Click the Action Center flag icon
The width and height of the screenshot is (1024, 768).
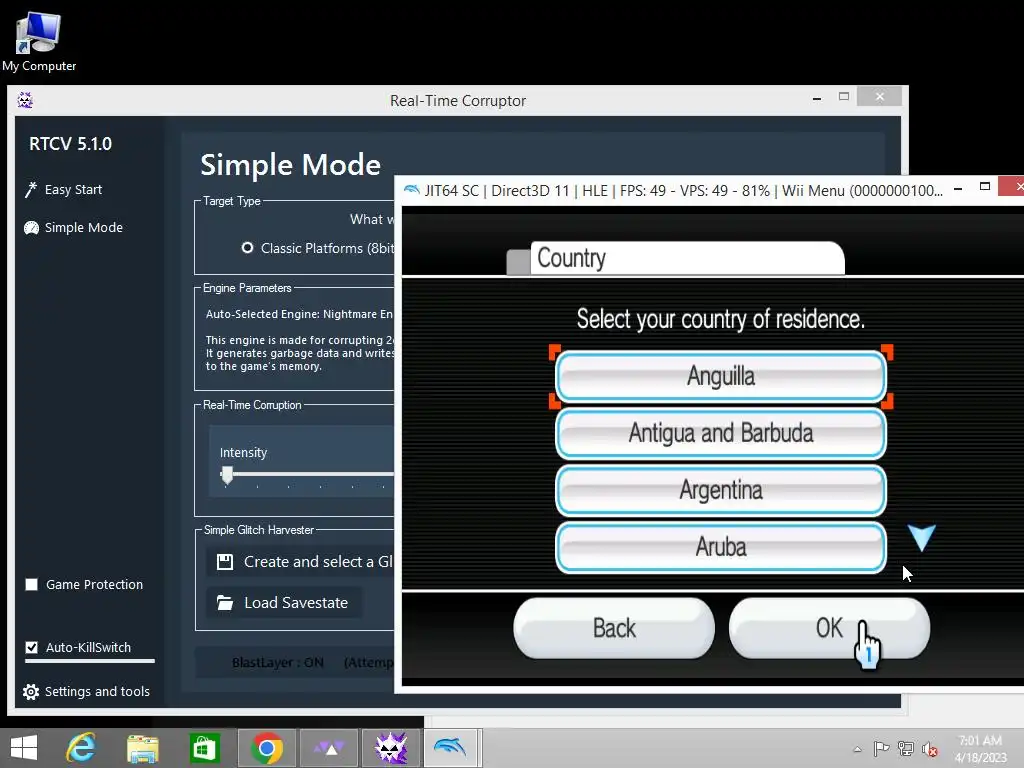881,749
